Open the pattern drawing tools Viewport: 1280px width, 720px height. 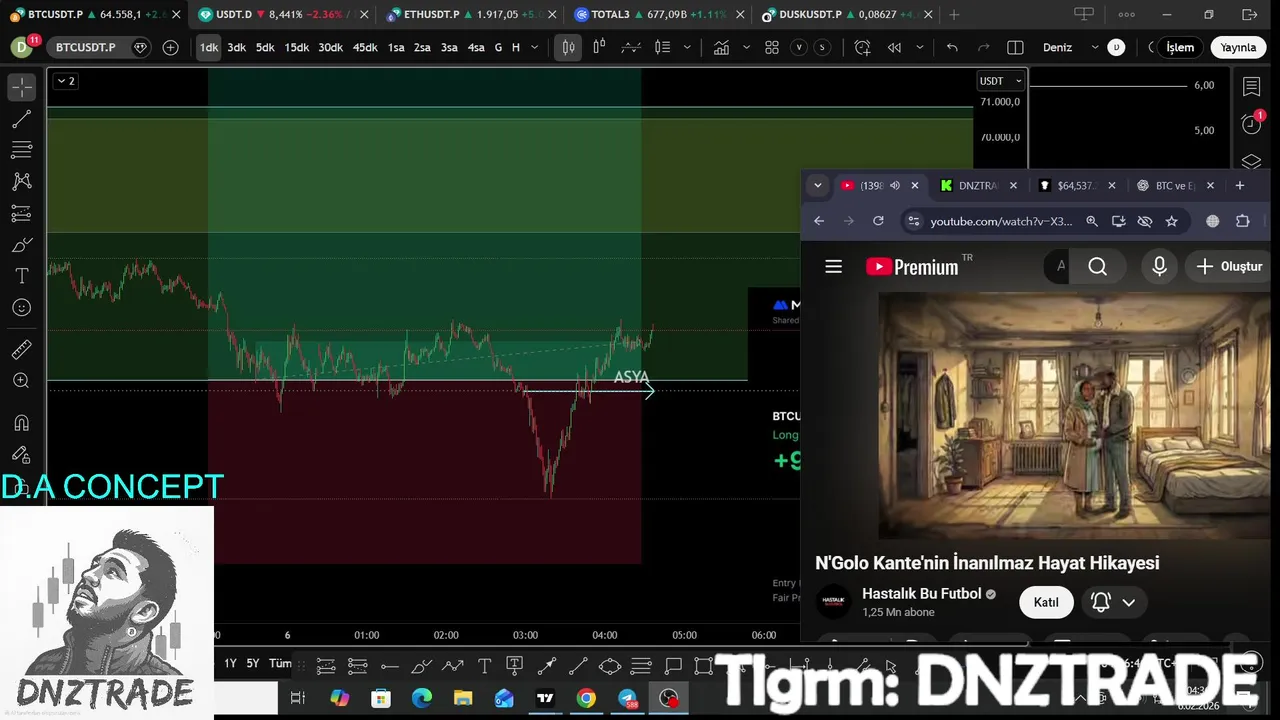coord(21,181)
